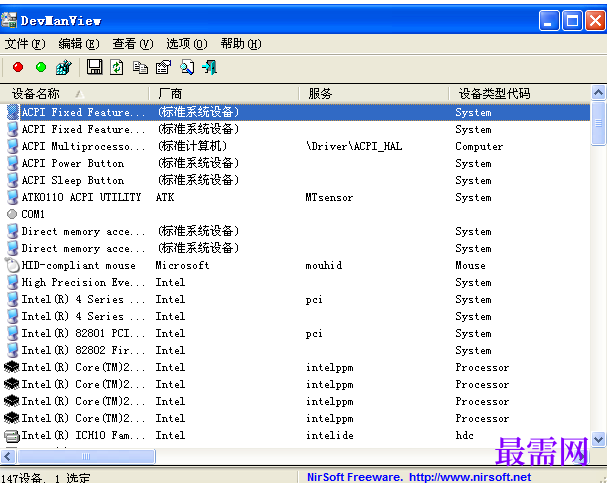Viewport: 607px width, 483px height.
Task: Click the DevManView title bar app icon
Action: coord(9,20)
